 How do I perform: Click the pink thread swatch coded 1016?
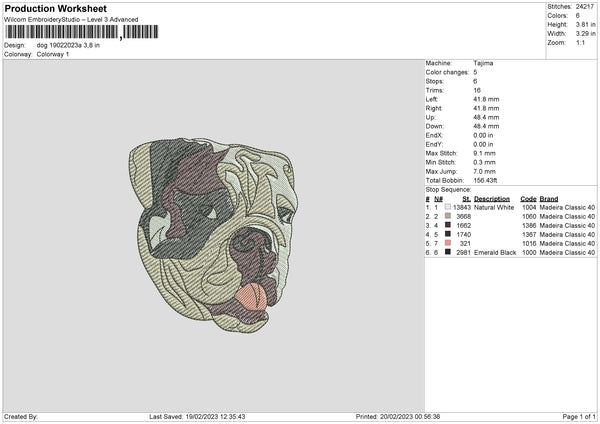pyautogui.click(x=446, y=243)
